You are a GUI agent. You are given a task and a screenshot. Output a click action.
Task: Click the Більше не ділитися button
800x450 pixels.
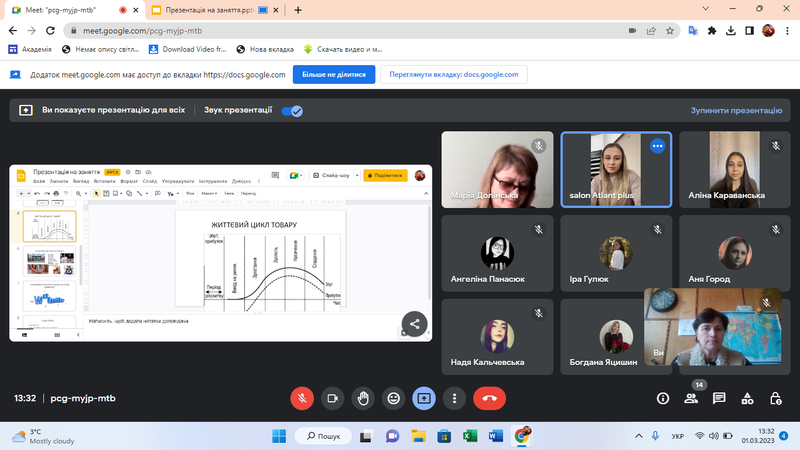point(334,74)
